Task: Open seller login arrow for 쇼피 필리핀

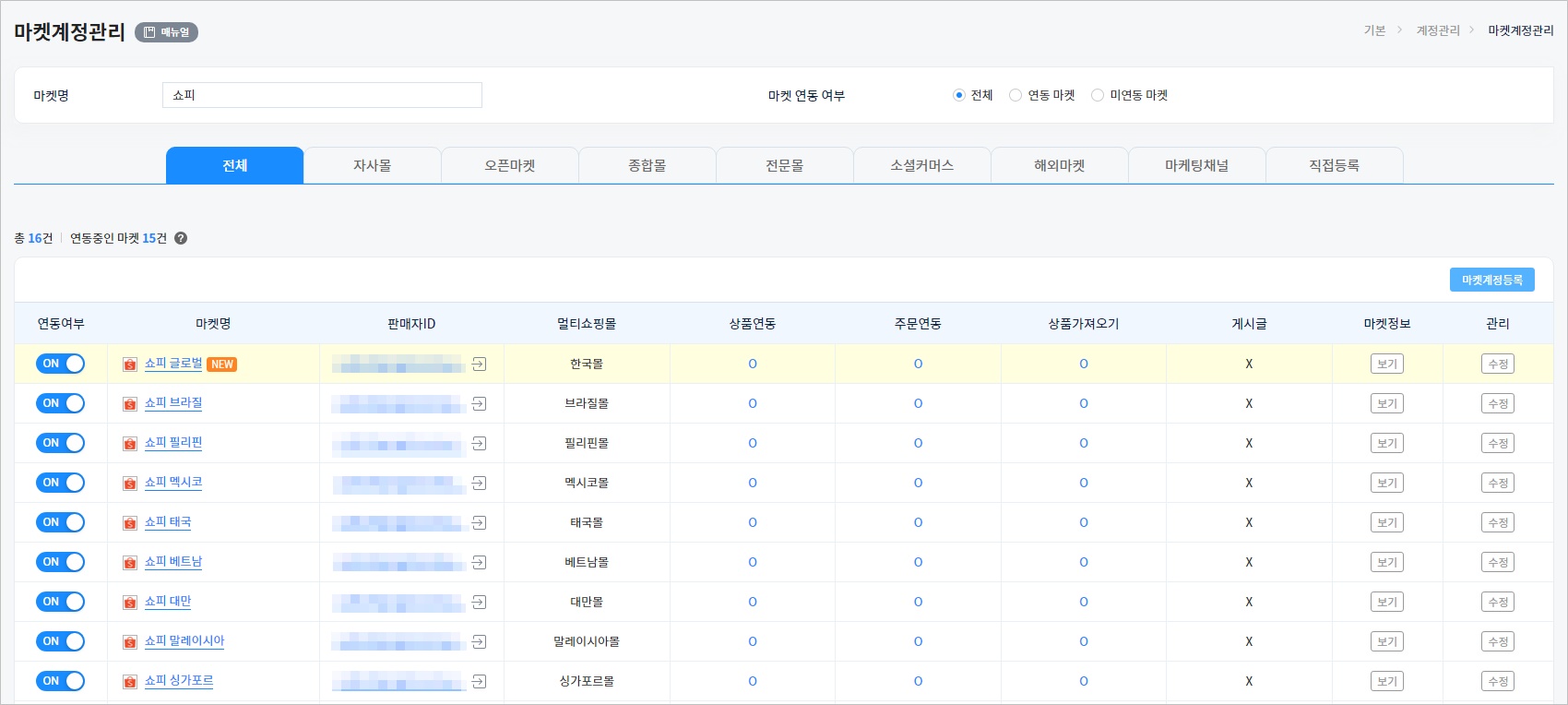Action: pyautogui.click(x=479, y=444)
